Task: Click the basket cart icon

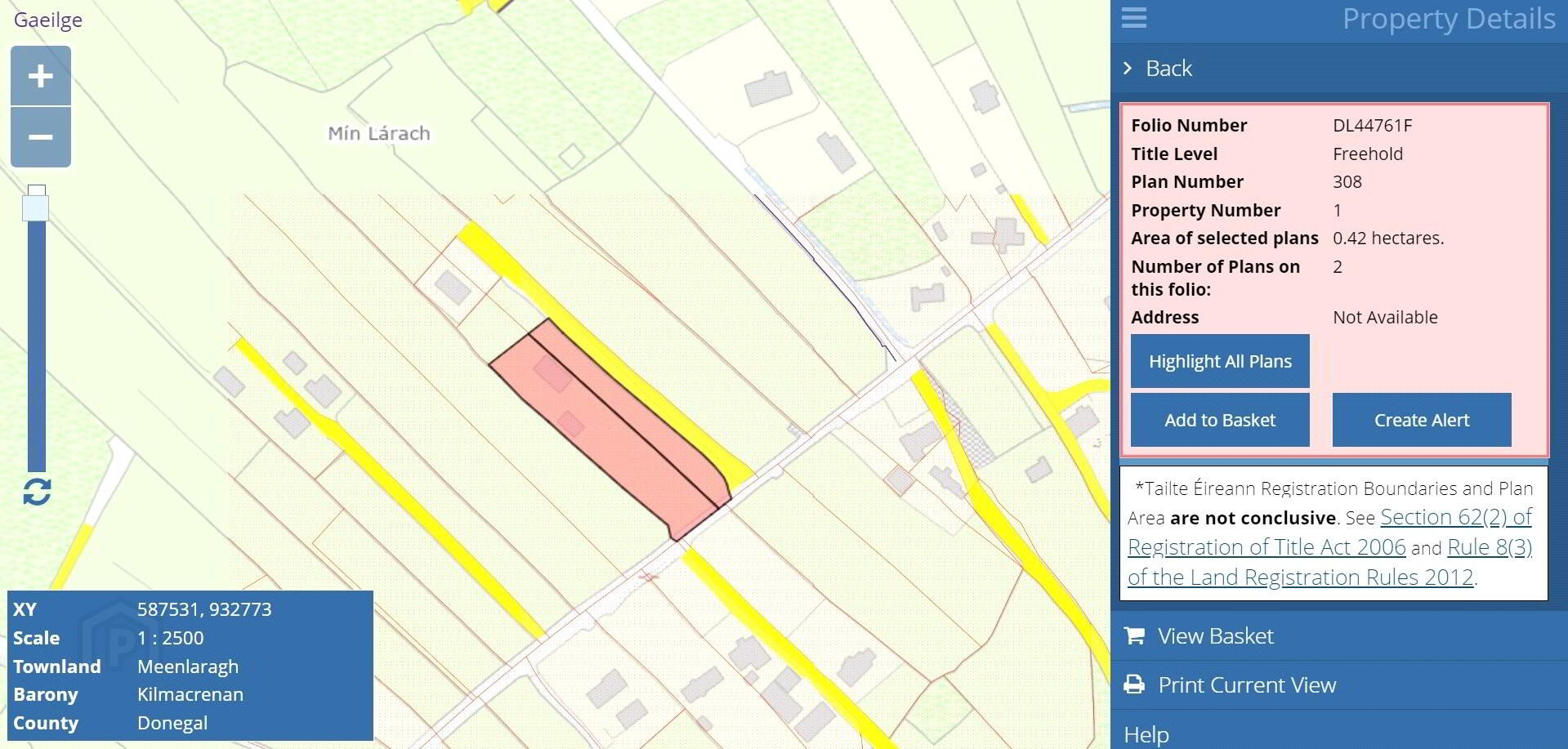Action: pyautogui.click(x=1134, y=635)
